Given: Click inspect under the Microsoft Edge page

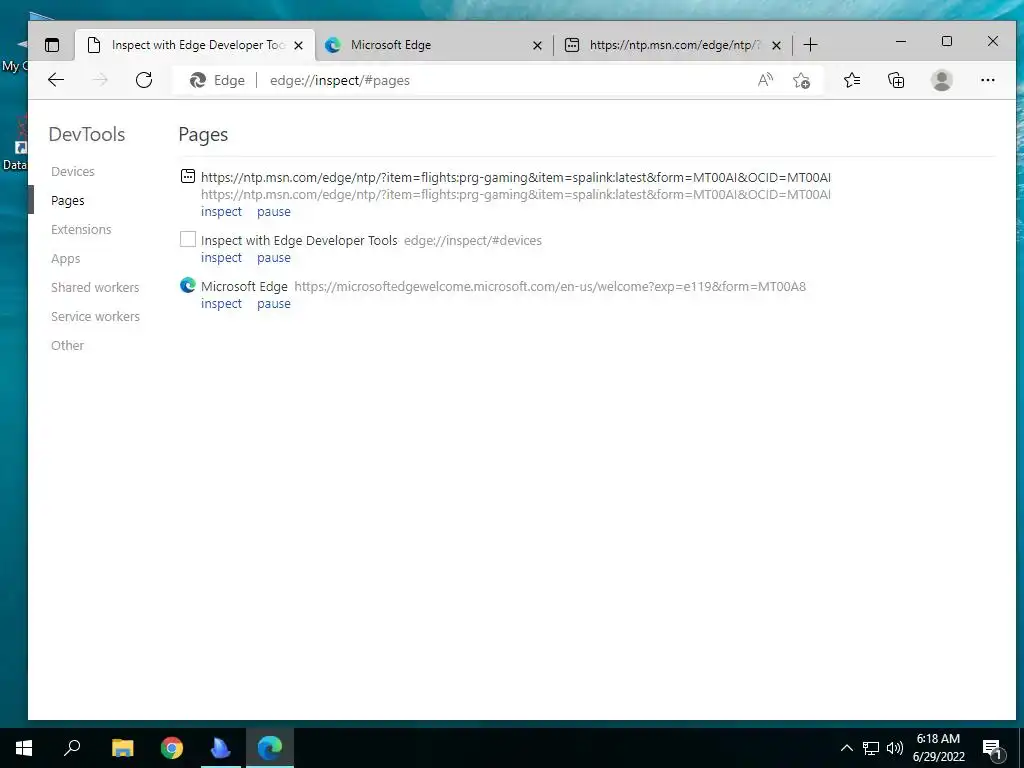Looking at the screenshot, I should [221, 304].
